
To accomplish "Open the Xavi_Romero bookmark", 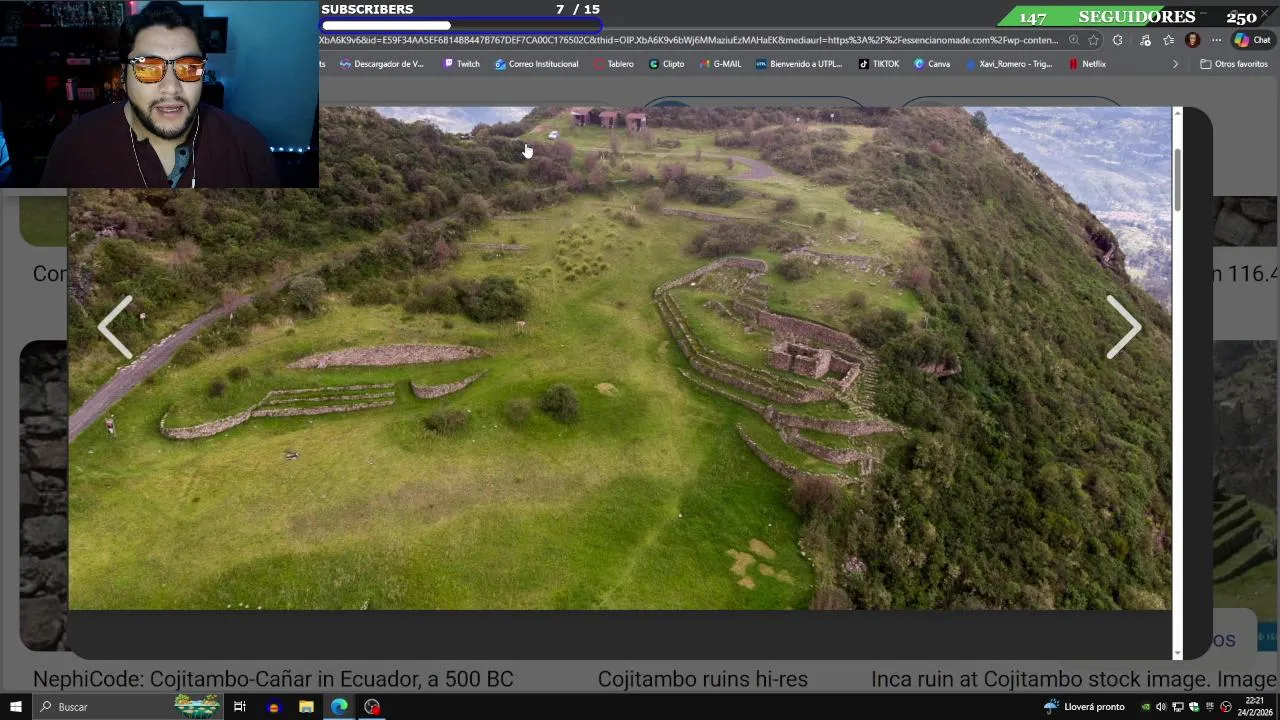I will pos(1008,64).
